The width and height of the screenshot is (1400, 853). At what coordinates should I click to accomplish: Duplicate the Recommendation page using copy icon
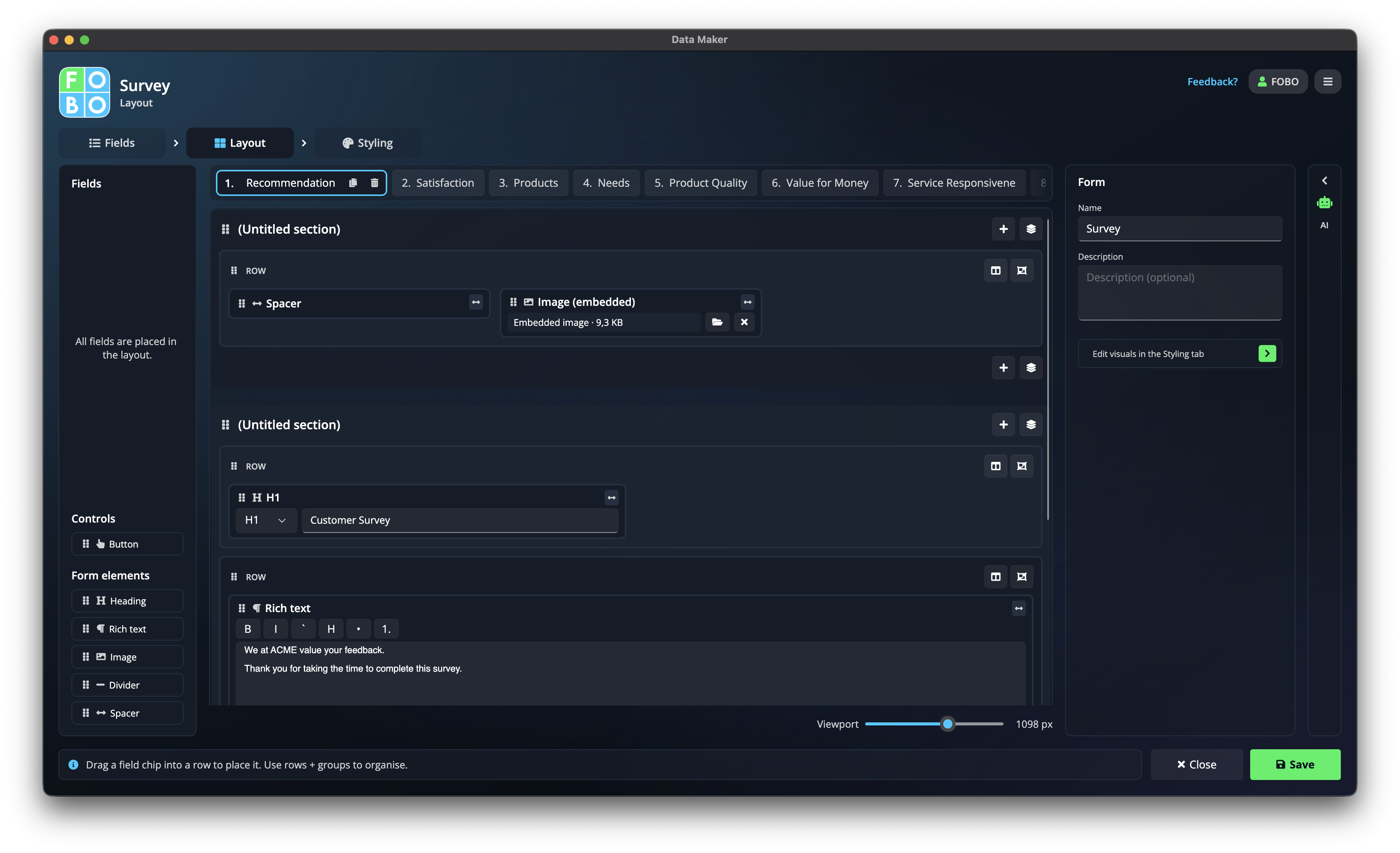click(x=353, y=183)
